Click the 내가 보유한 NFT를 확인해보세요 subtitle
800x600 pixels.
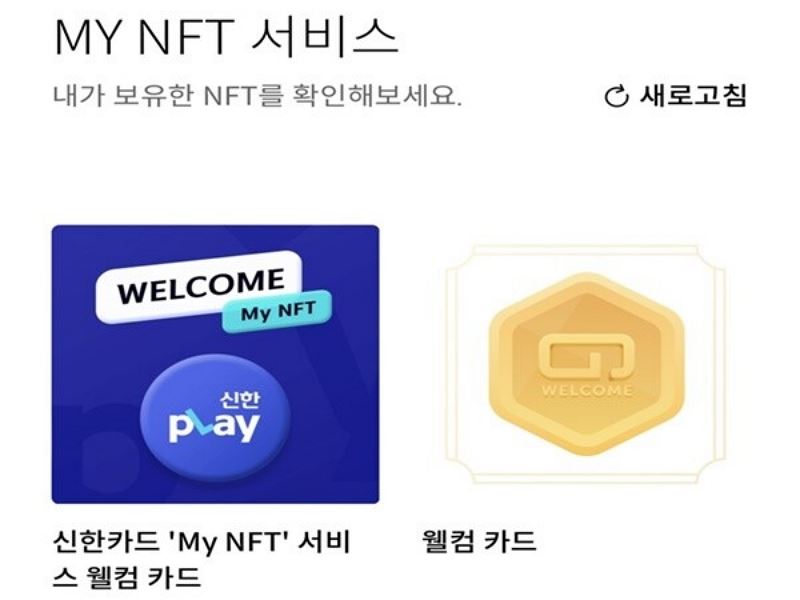pyautogui.click(x=257, y=95)
